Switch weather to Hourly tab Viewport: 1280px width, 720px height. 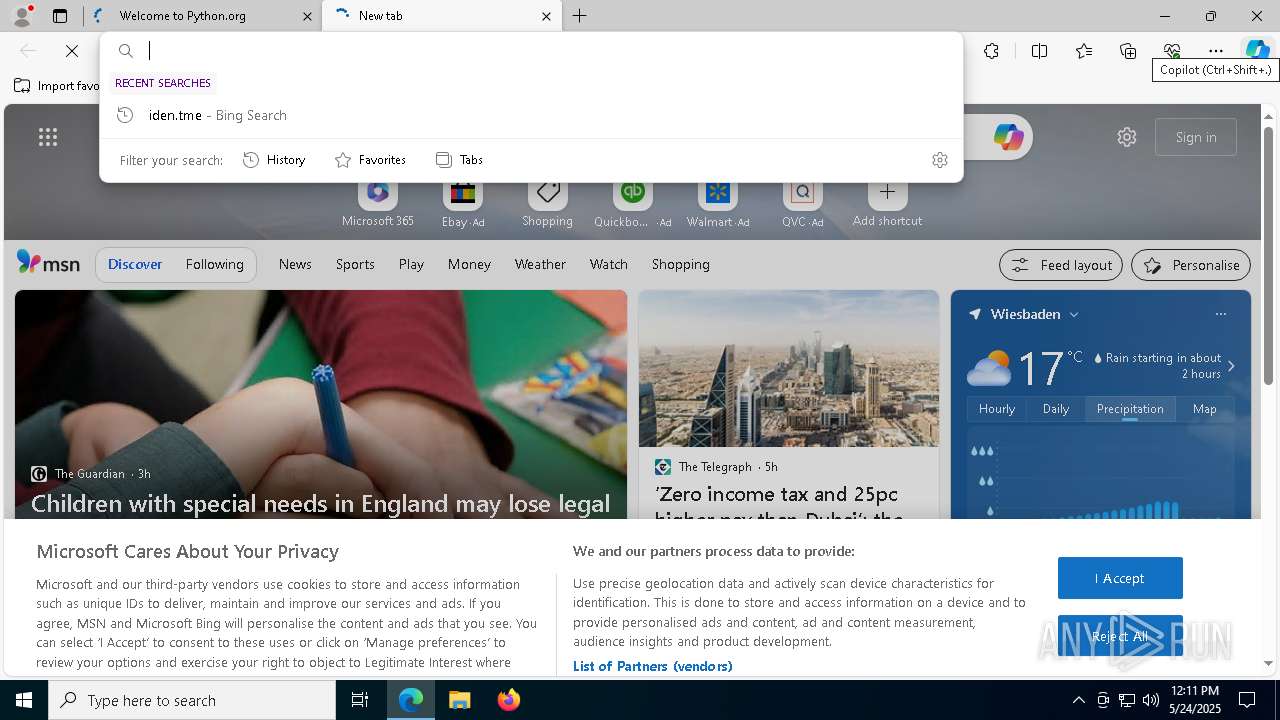(997, 409)
